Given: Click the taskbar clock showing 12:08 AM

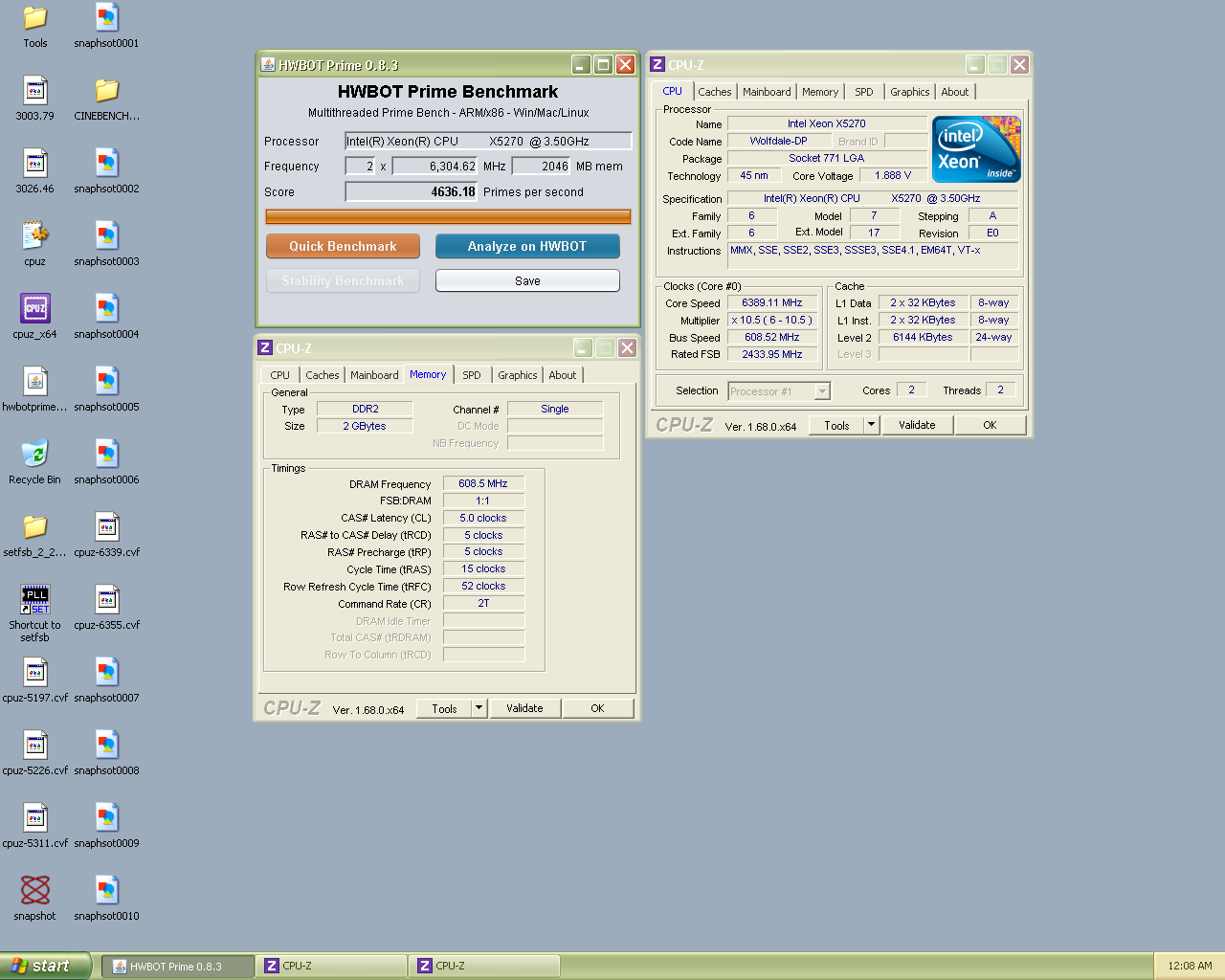Looking at the screenshot, I should pos(1190,967).
